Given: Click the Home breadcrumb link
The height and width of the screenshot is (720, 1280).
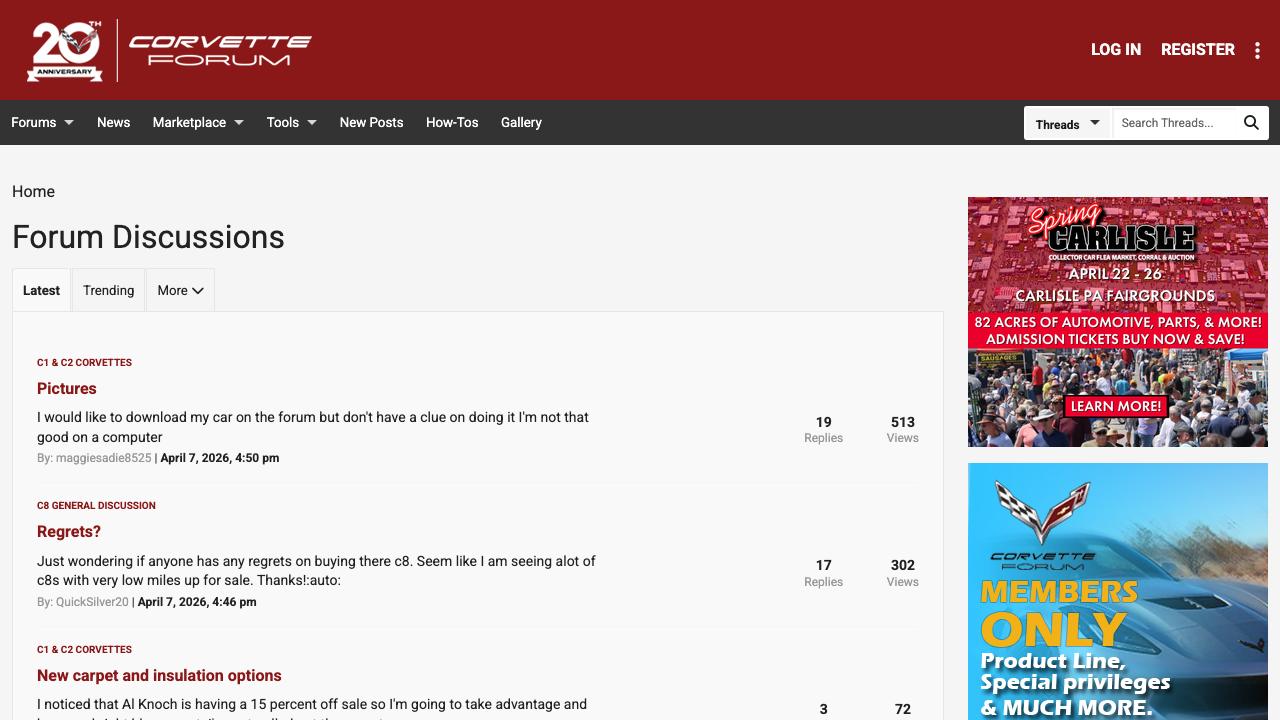Looking at the screenshot, I should point(33,191).
